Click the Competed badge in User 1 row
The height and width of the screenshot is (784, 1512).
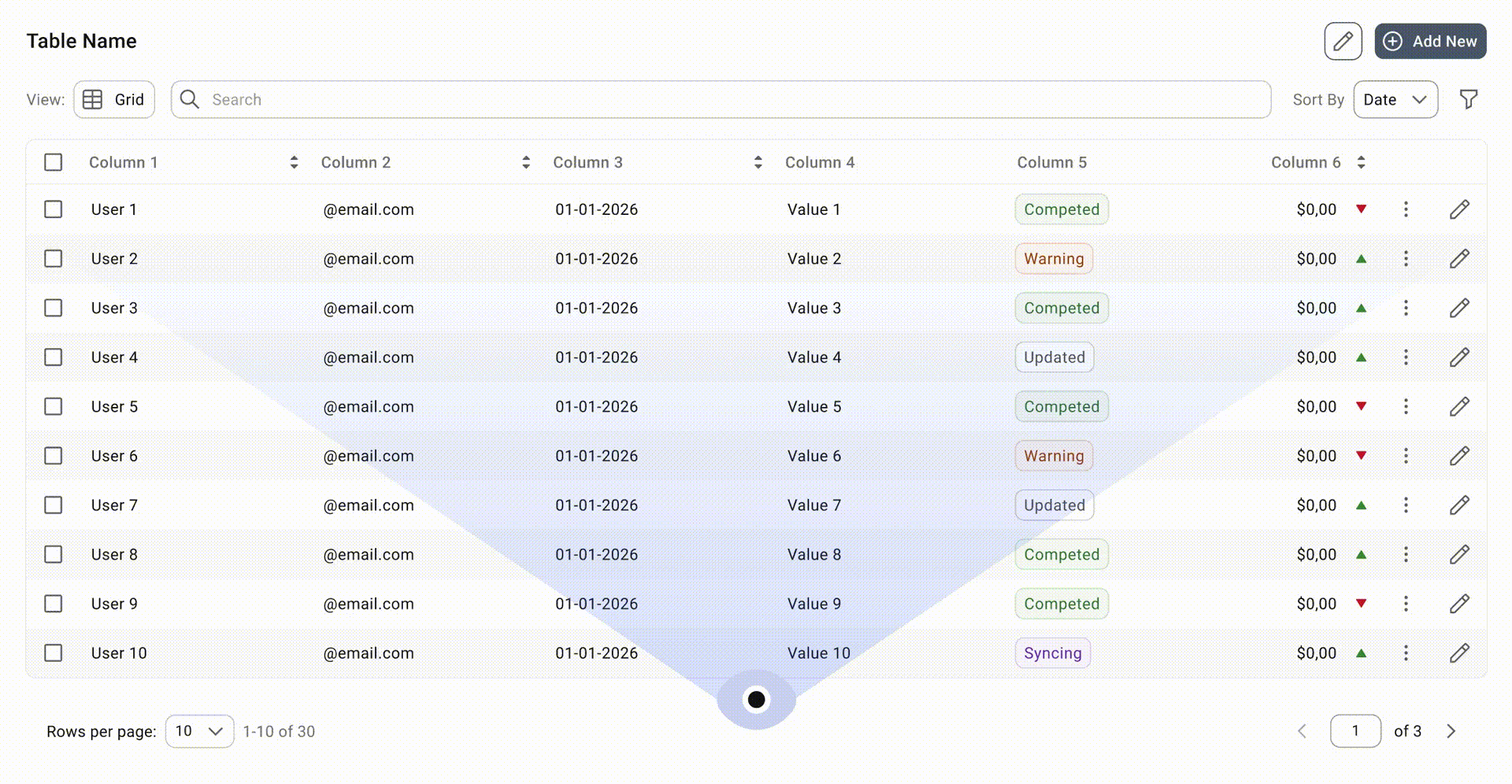(1062, 209)
